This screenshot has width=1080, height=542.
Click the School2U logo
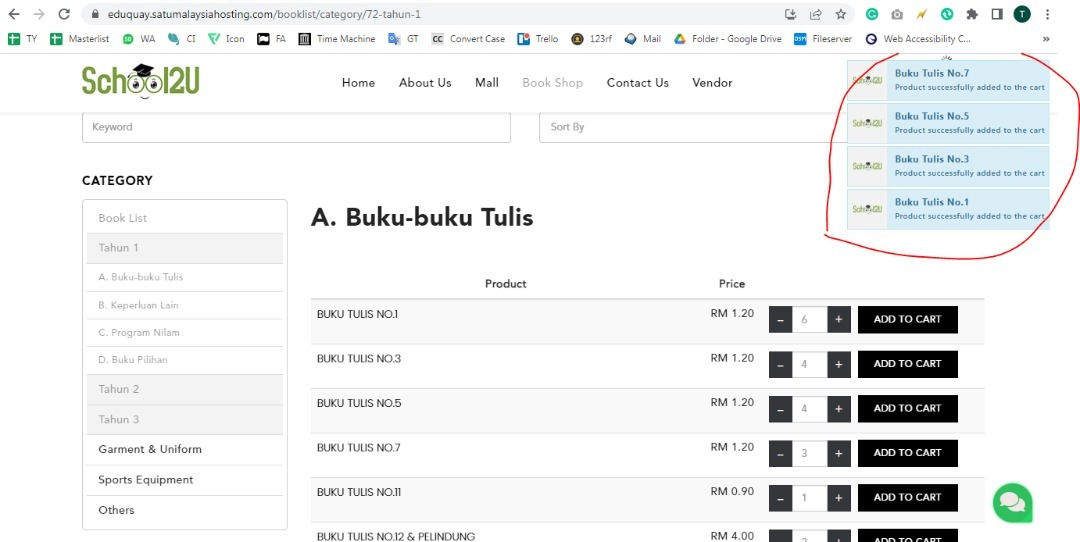pos(141,80)
